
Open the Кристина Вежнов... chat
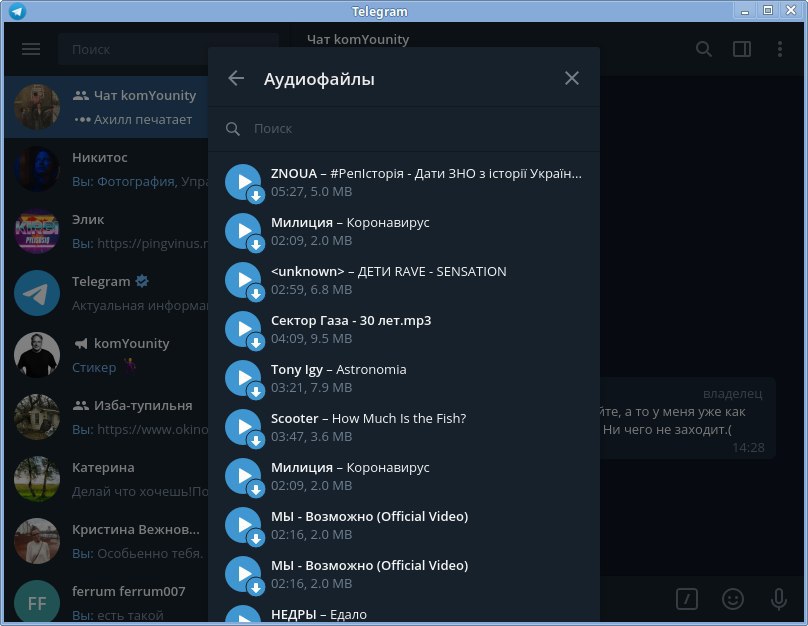tap(106, 540)
